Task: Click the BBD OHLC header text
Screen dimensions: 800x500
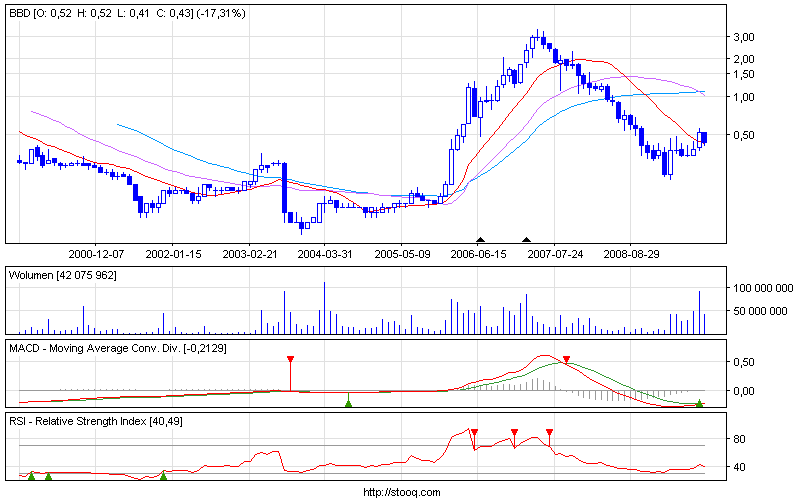Action: [128, 14]
